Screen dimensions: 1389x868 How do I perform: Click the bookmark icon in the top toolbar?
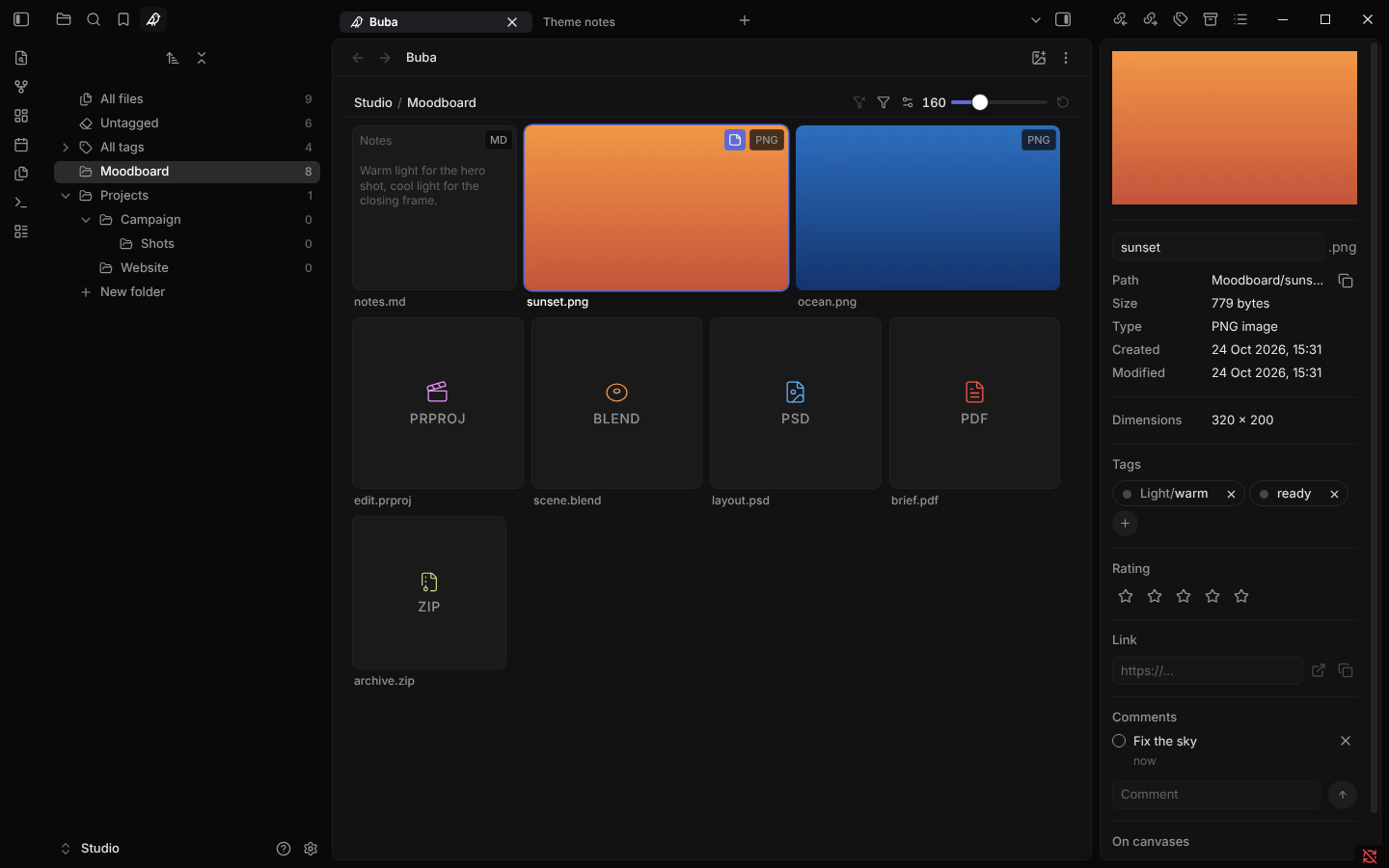tap(123, 19)
